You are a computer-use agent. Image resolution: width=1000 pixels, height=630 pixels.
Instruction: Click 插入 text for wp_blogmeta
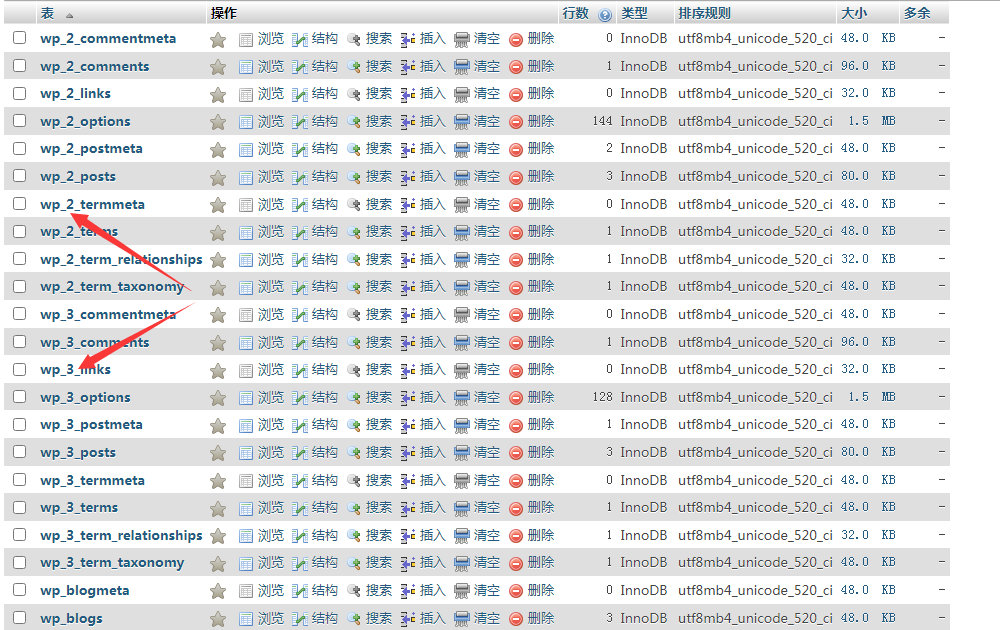432,590
